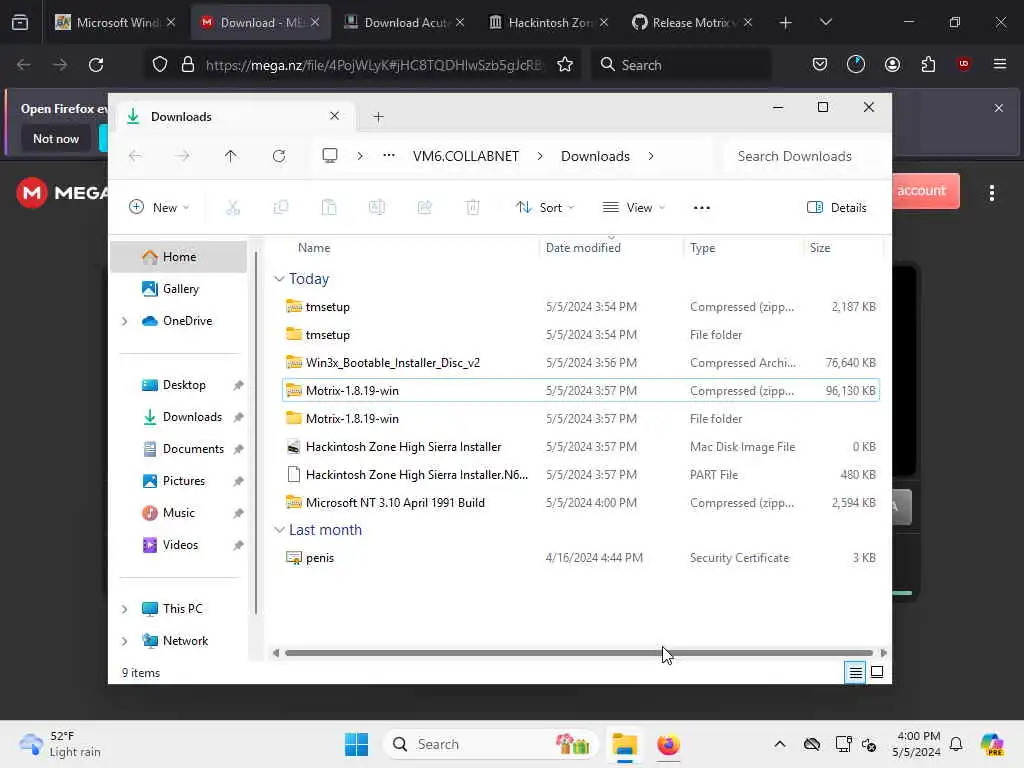Select Win3x_Bootable_Installer_Disc_v2 file
The width and height of the screenshot is (1024, 768).
click(x=581, y=362)
